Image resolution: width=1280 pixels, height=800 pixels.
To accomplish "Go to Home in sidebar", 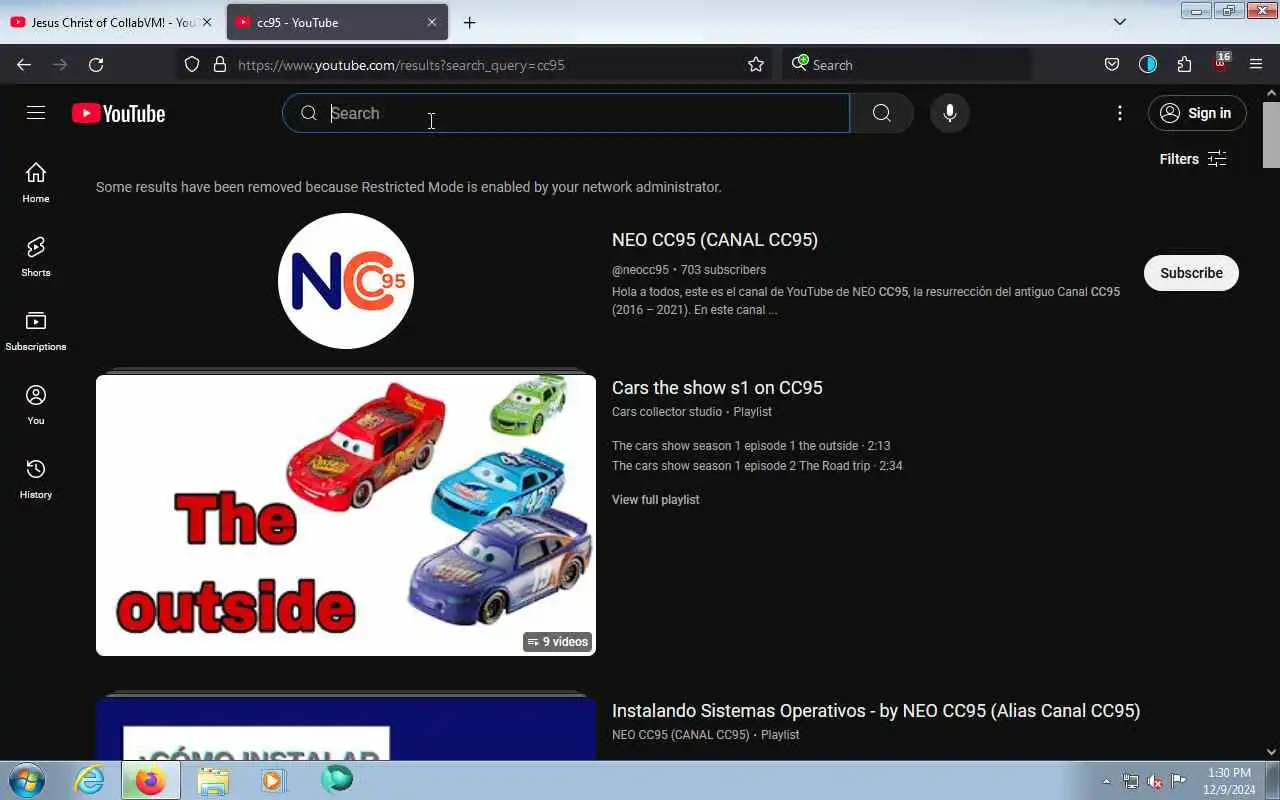I will pyautogui.click(x=36, y=183).
